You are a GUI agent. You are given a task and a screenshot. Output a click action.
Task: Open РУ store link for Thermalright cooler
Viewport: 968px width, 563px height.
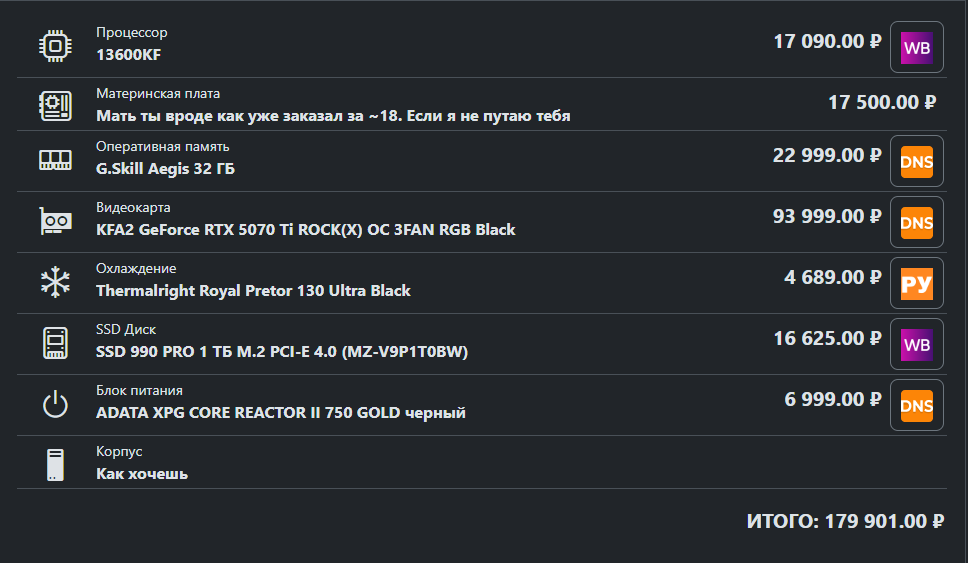tap(916, 284)
